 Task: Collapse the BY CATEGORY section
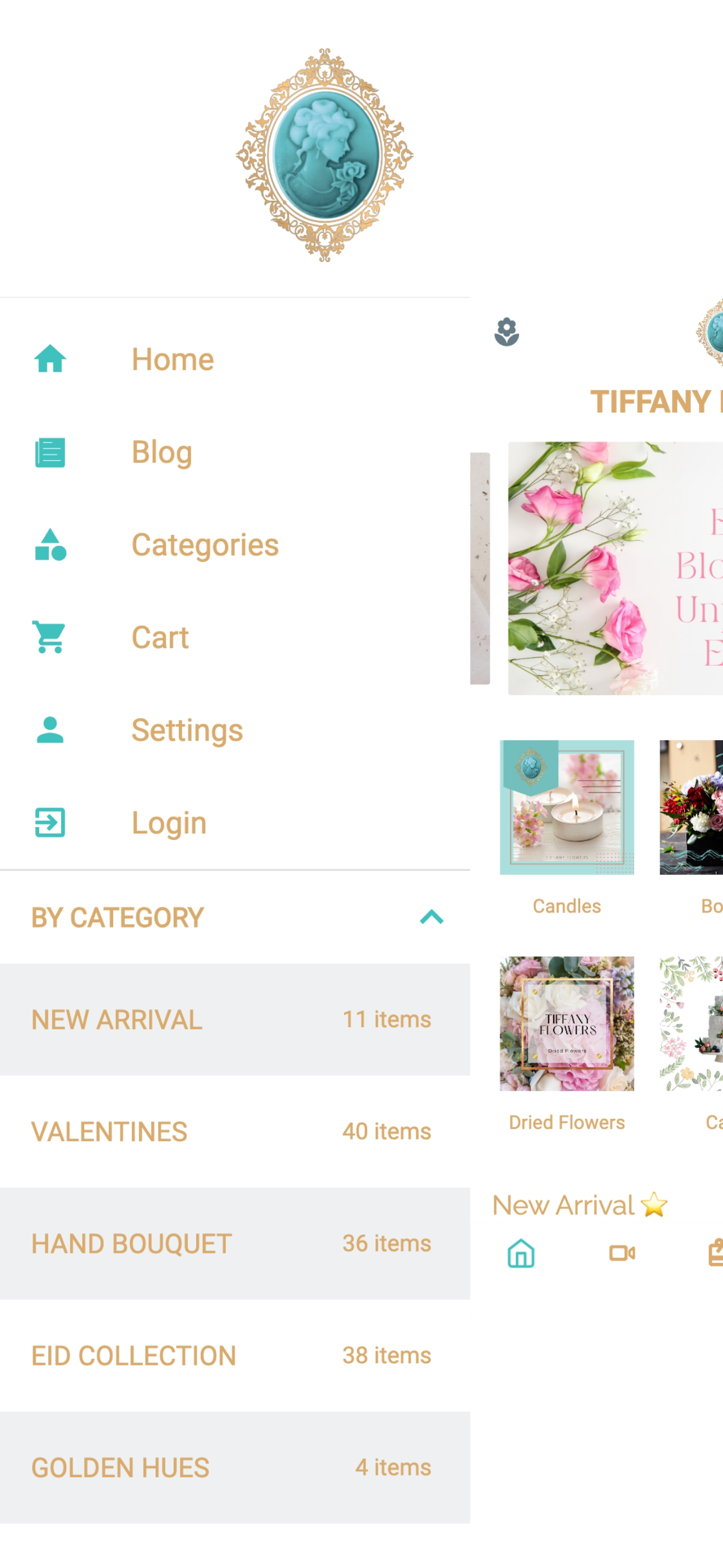(x=432, y=917)
